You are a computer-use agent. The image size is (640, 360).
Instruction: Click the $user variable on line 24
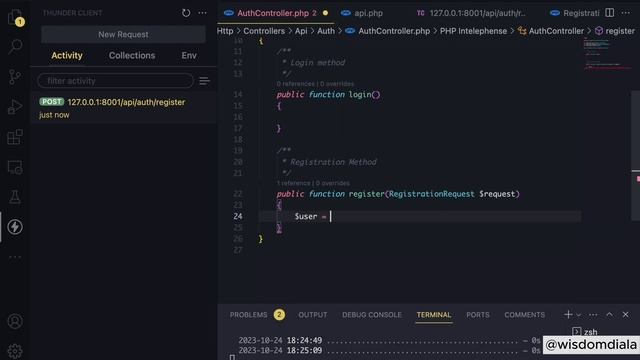point(306,216)
